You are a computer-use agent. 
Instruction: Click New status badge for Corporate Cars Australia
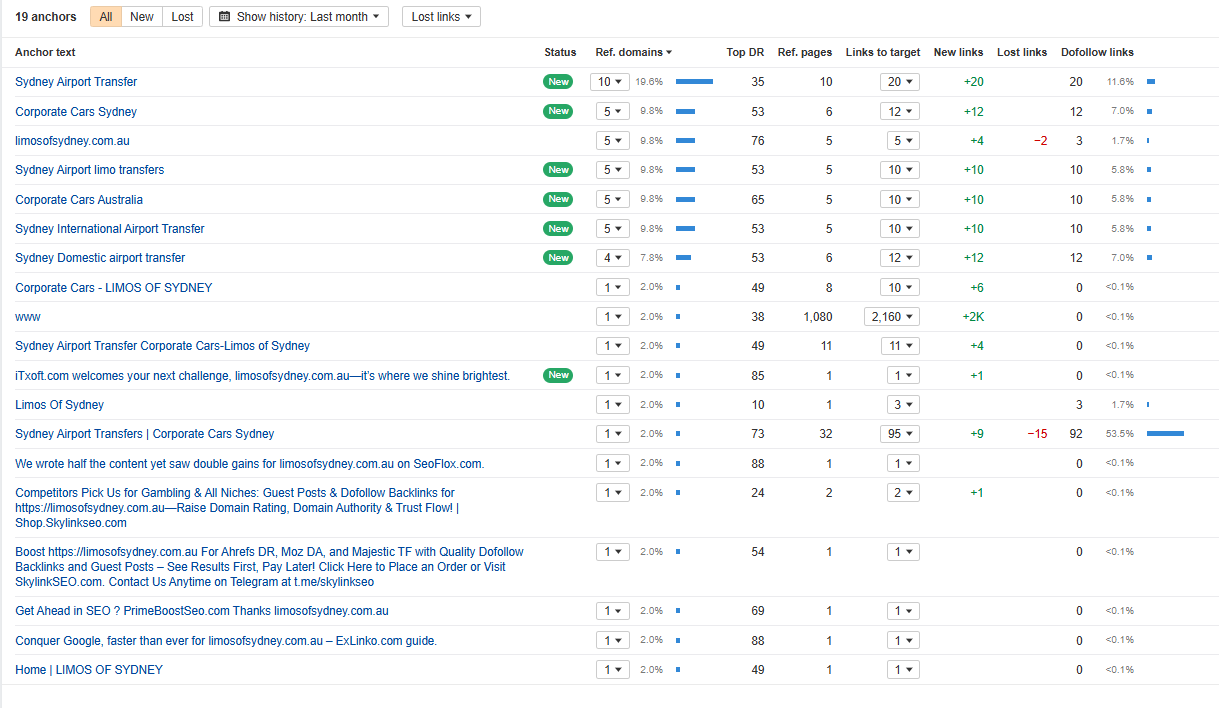[558, 199]
